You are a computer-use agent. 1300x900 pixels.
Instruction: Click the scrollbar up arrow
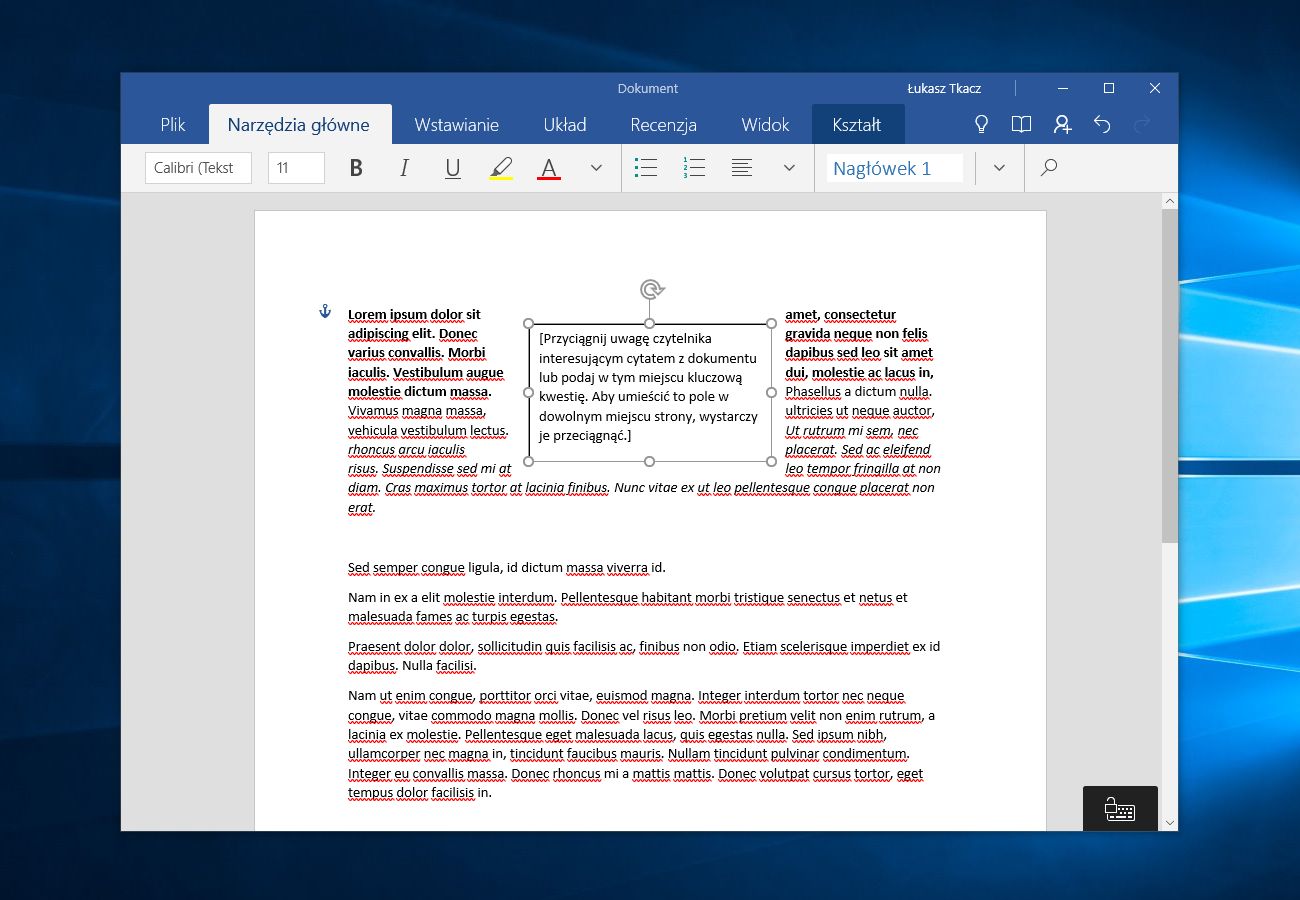pos(1170,201)
